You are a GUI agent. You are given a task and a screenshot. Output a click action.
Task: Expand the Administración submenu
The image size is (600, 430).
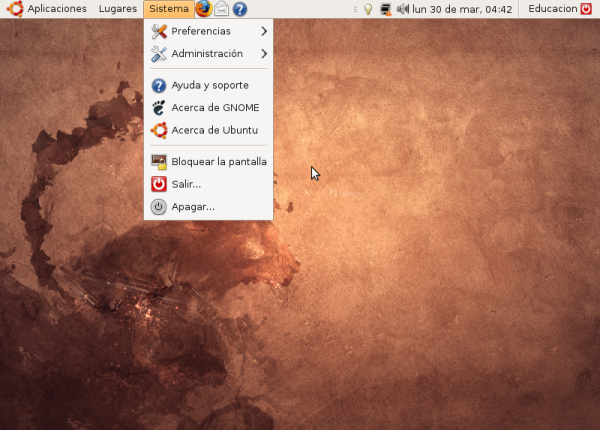[208, 54]
